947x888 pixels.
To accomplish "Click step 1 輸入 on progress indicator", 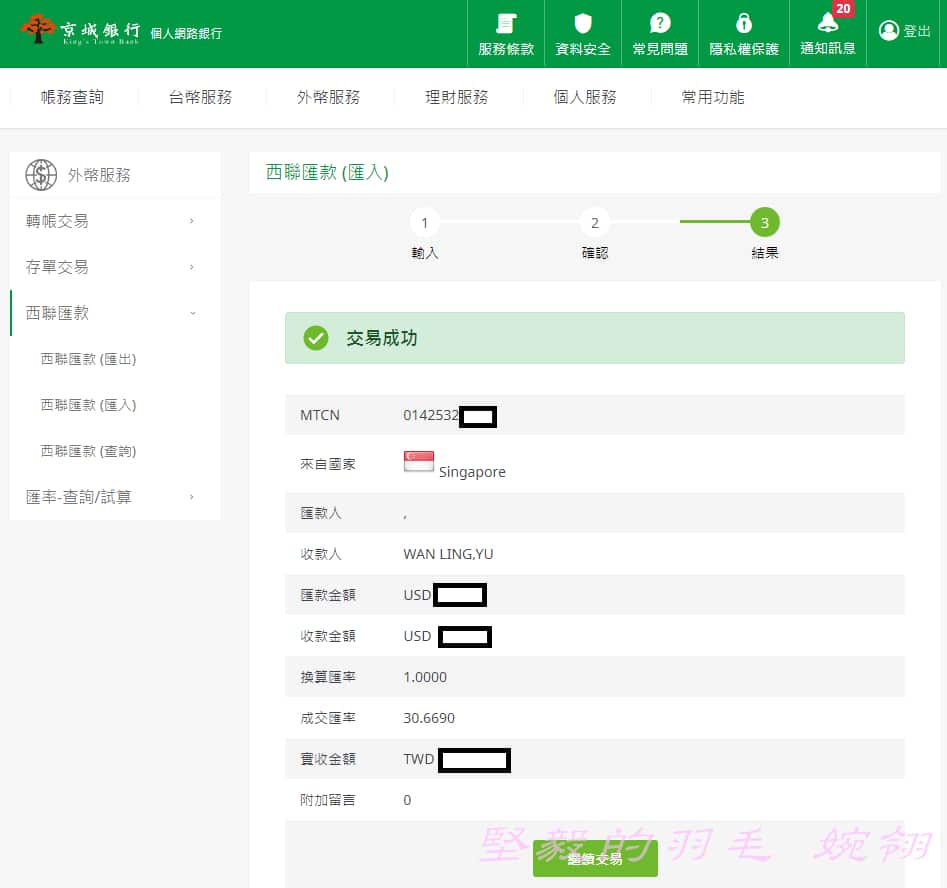I will [x=425, y=222].
